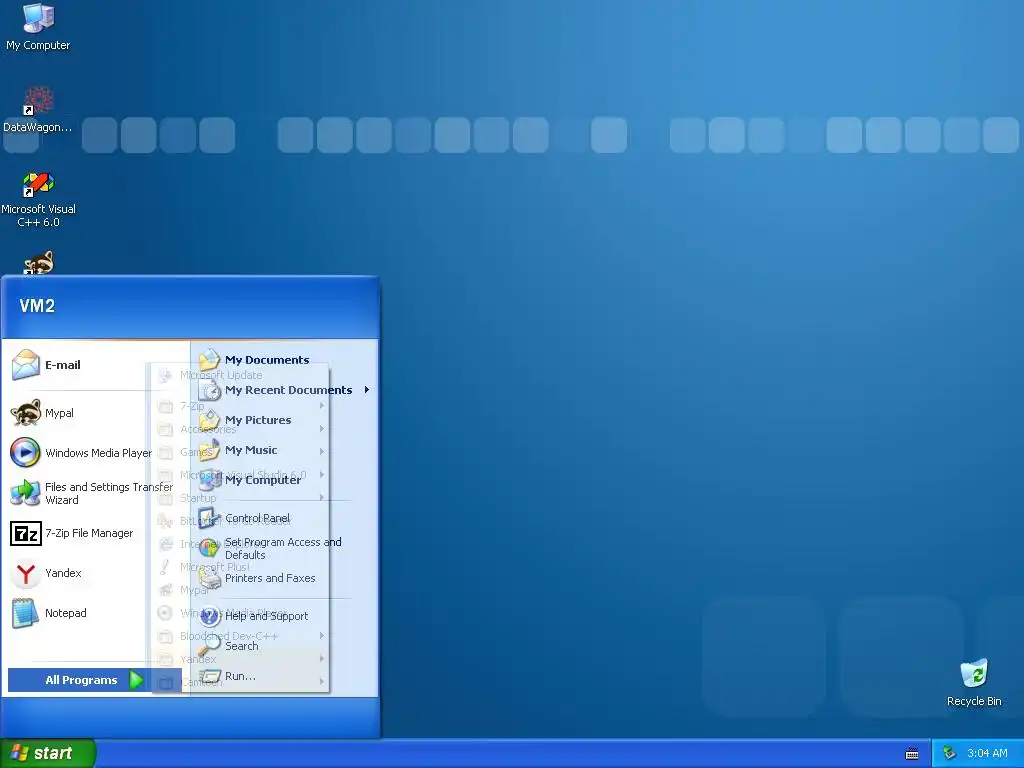Select the DataWagon desktop shortcut
The height and width of the screenshot is (768, 1024).
point(38,110)
